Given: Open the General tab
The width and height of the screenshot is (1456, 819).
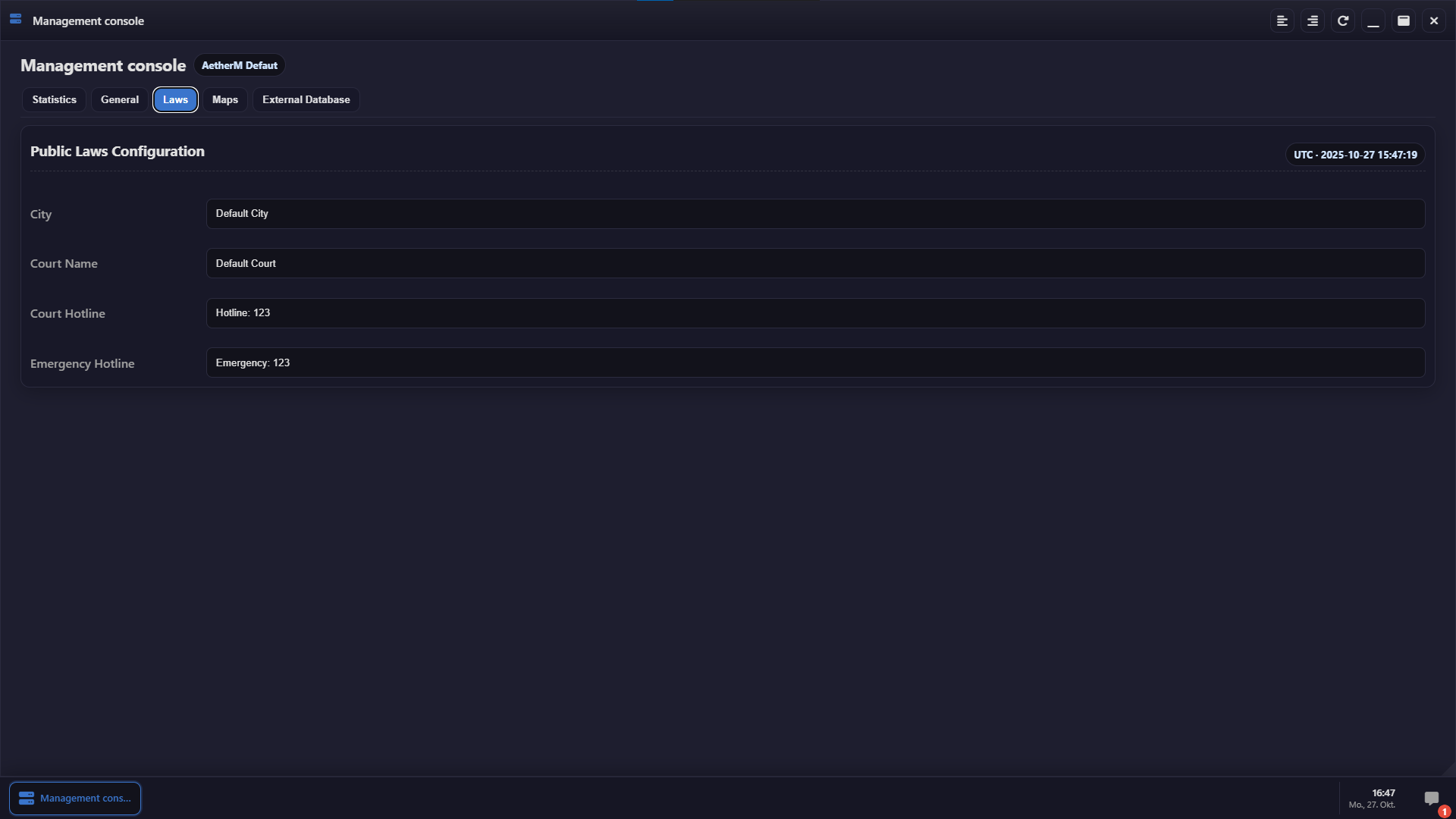Looking at the screenshot, I should pyautogui.click(x=120, y=100).
